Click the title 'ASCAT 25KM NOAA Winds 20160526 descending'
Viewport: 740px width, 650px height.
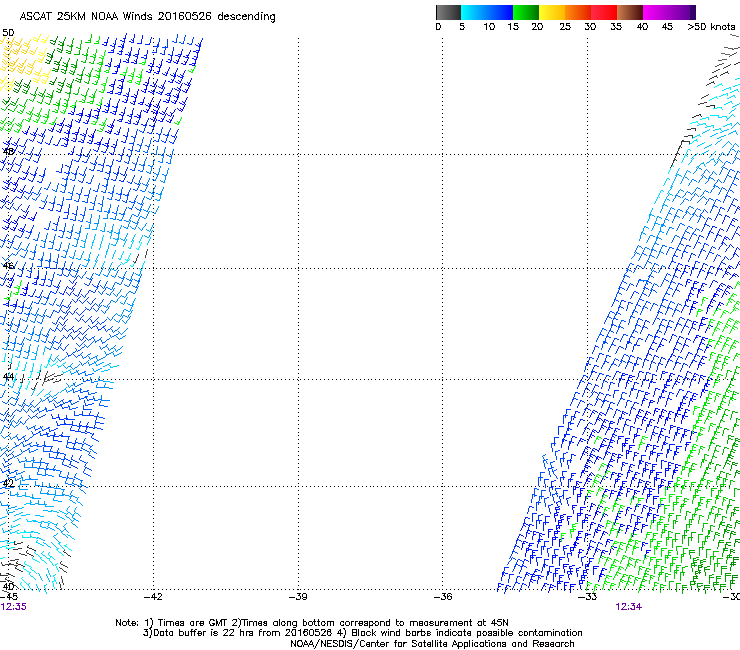147,17
